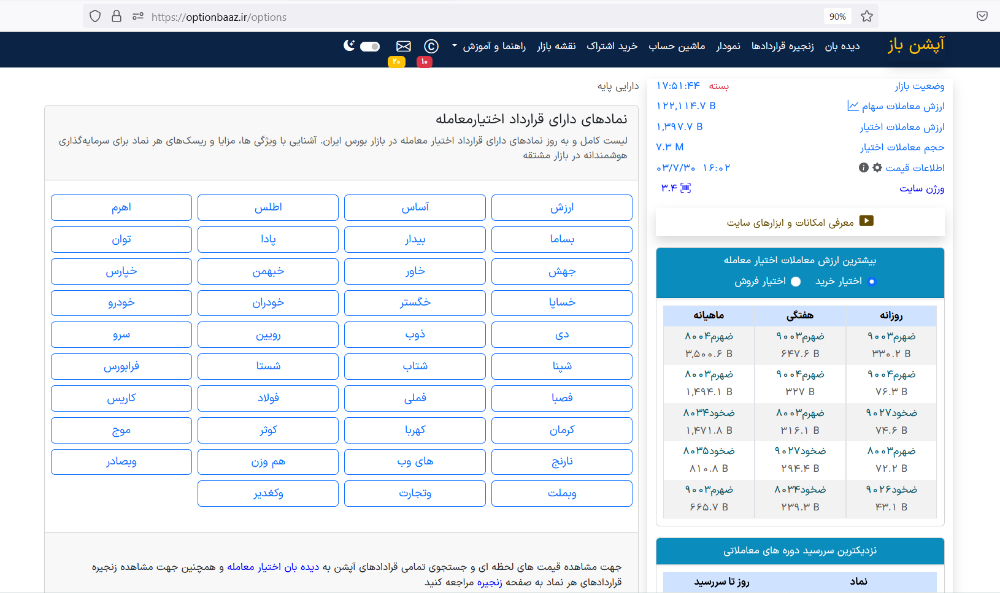
Task: Toggle the dark mode switch
Action: [370, 46]
